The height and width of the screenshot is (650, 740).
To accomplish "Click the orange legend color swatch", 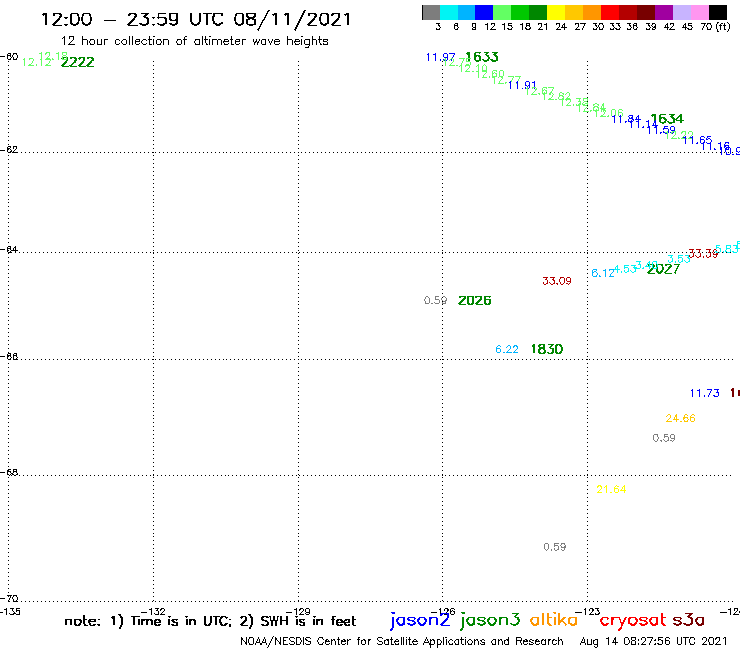I will tap(592, 12).
